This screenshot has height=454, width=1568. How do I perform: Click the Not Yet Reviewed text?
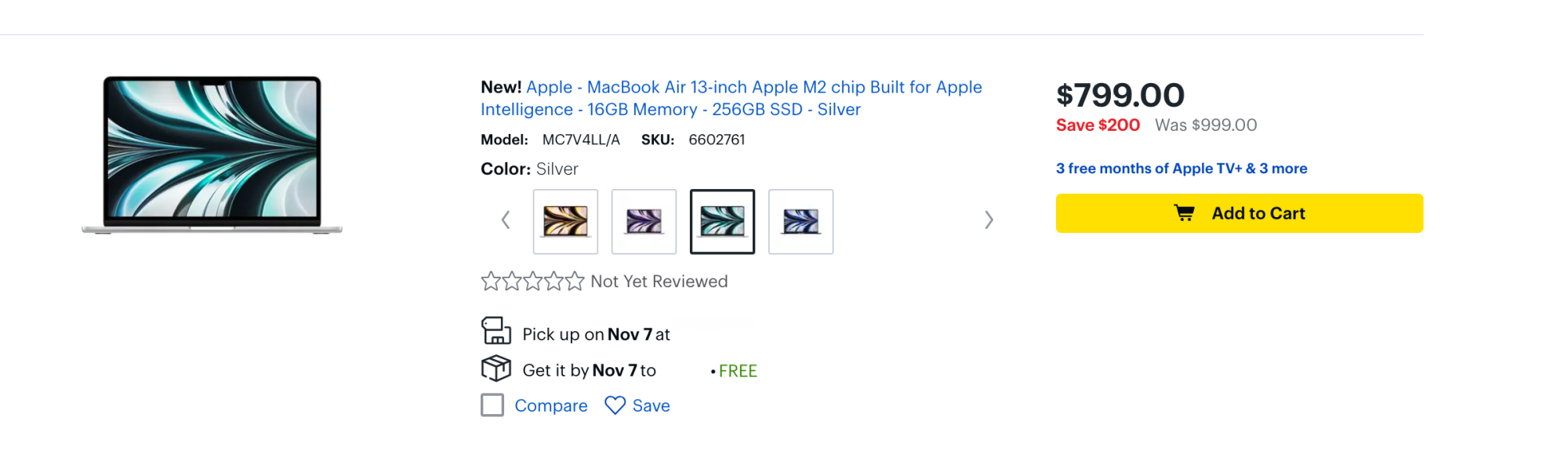[659, 281]
